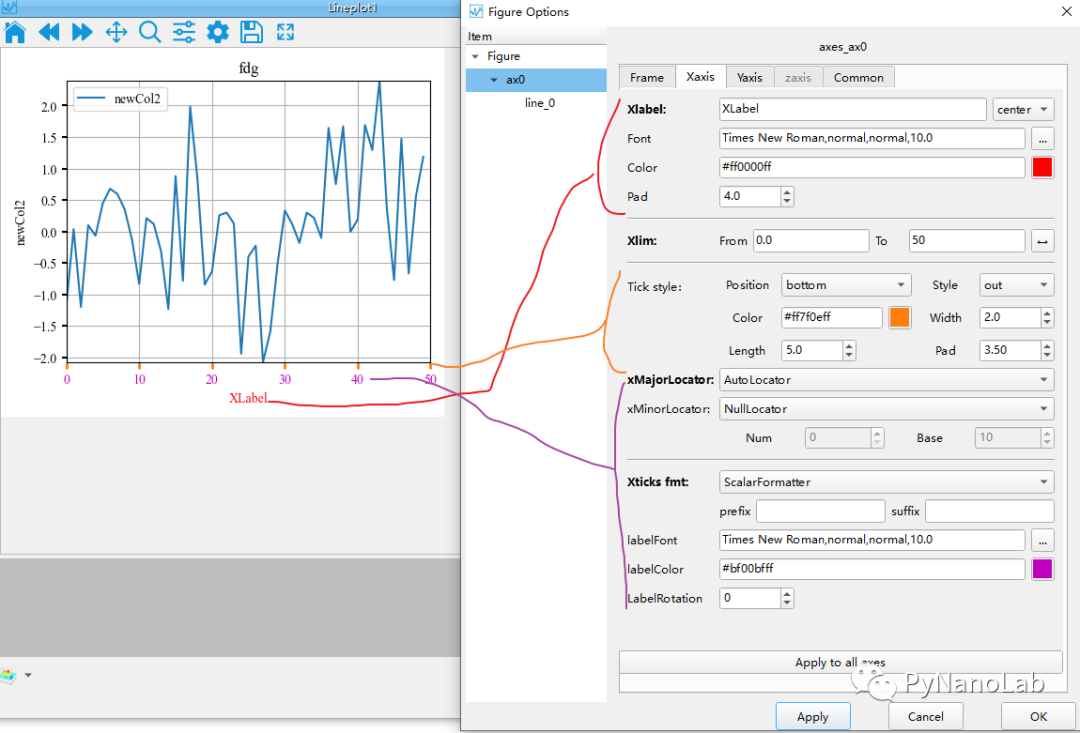Click the Home reset view icon

pyautogui.click(x=14, y=32)
